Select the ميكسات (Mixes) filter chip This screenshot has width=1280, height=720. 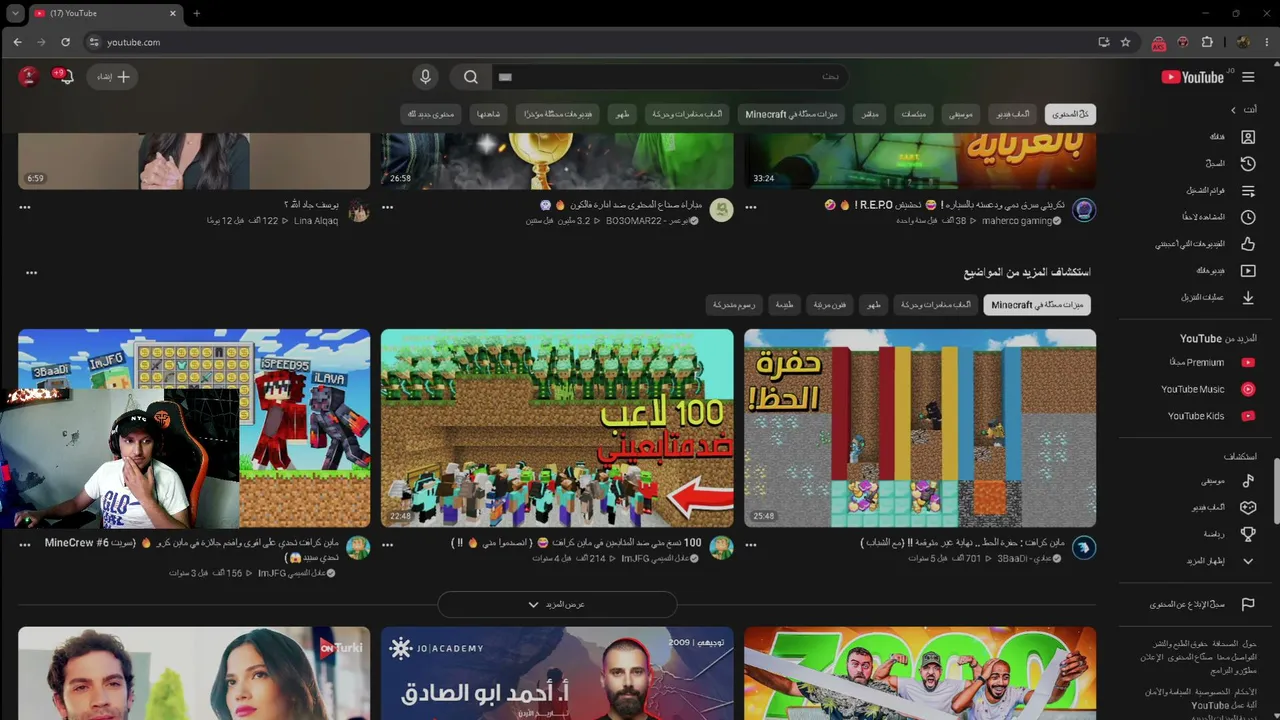tap(914, 114)
